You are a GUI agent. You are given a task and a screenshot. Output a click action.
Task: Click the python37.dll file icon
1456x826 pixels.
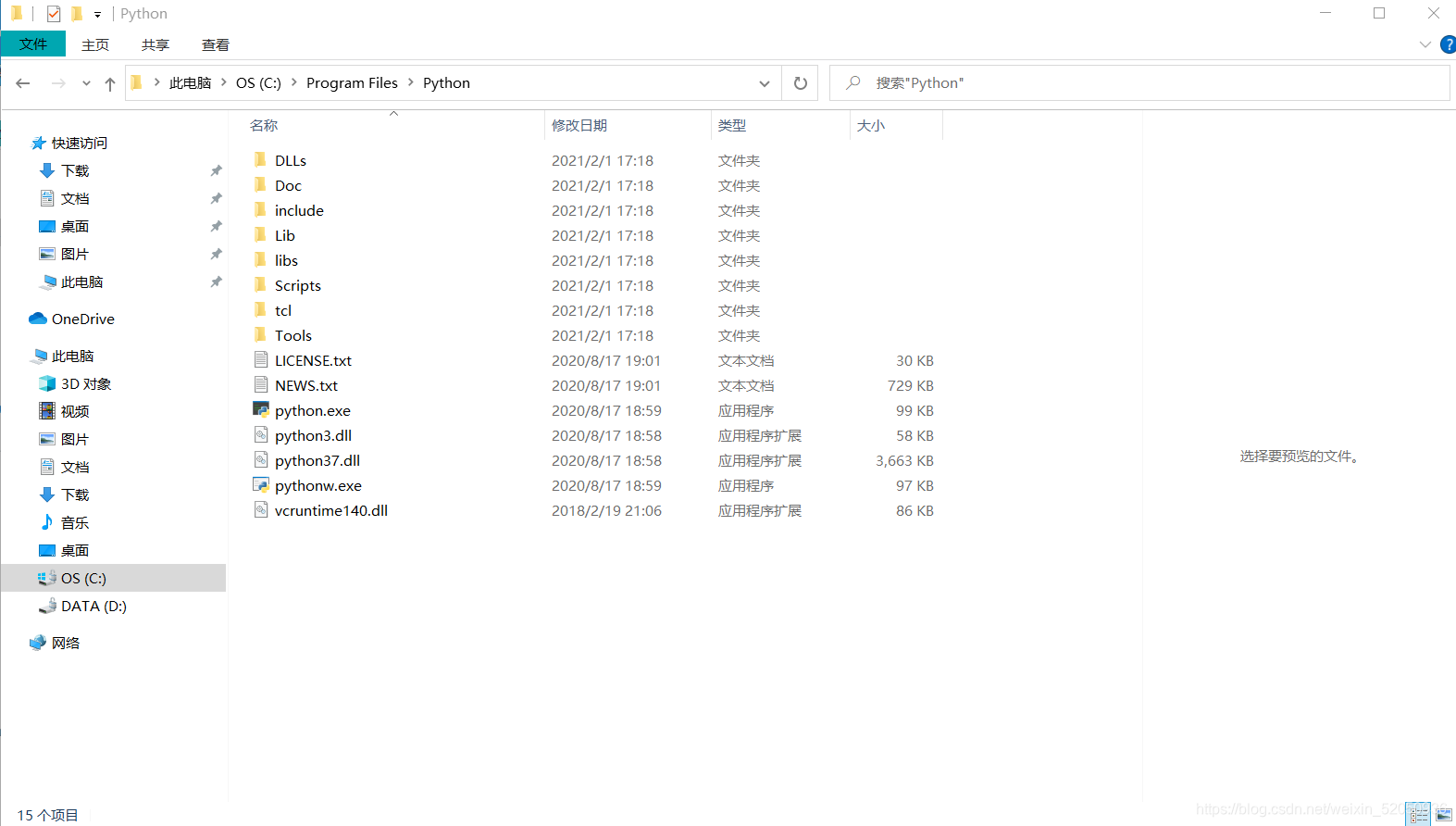261,459
